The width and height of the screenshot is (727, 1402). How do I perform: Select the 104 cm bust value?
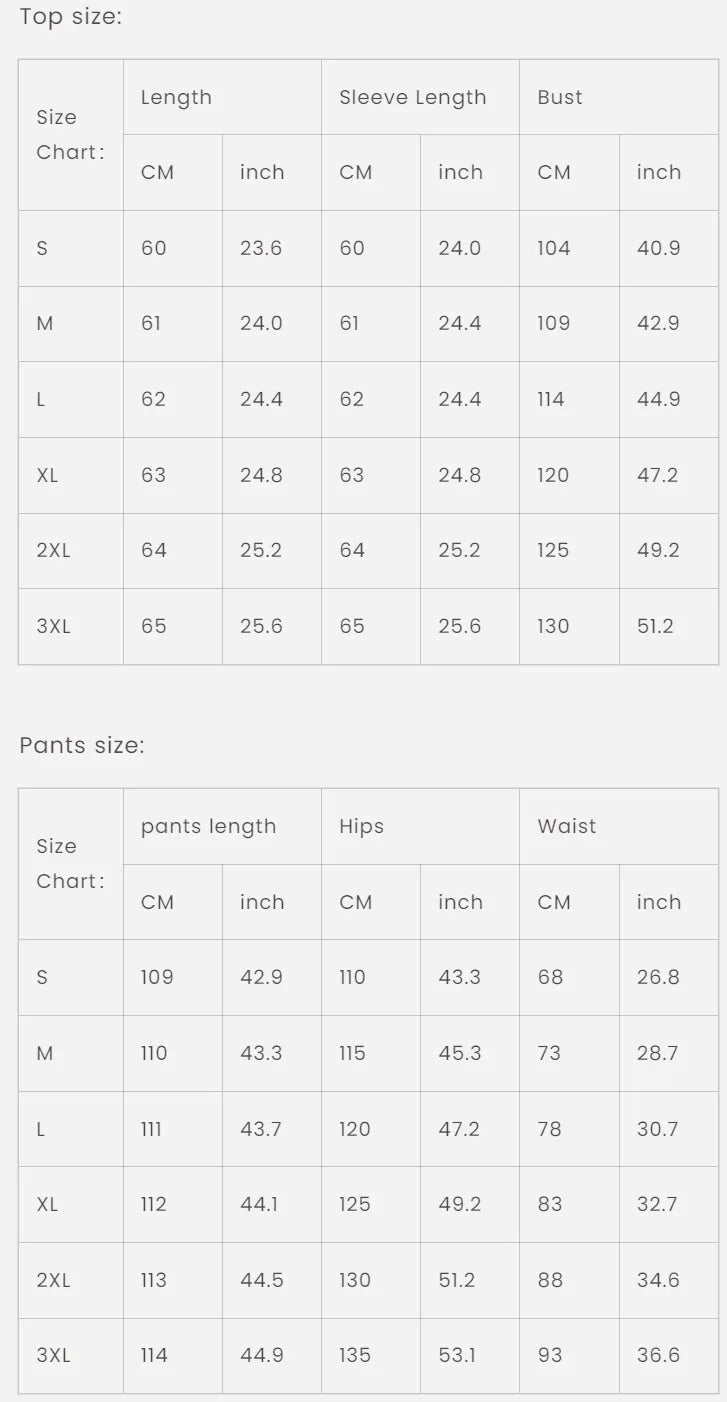point(553,248)
